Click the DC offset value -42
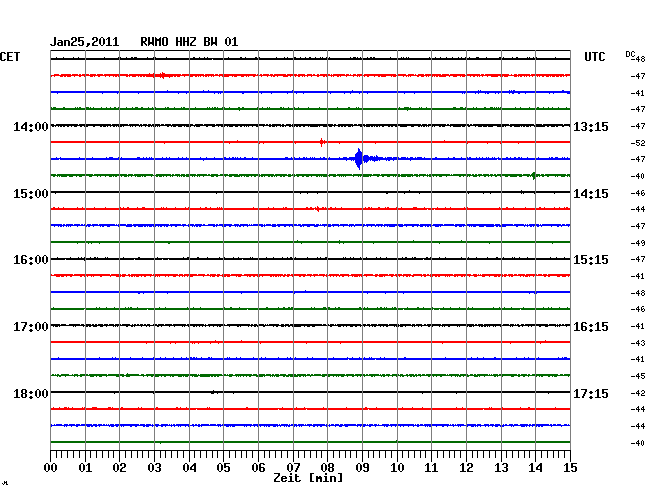The image size is (650, 494). point(638,393)
